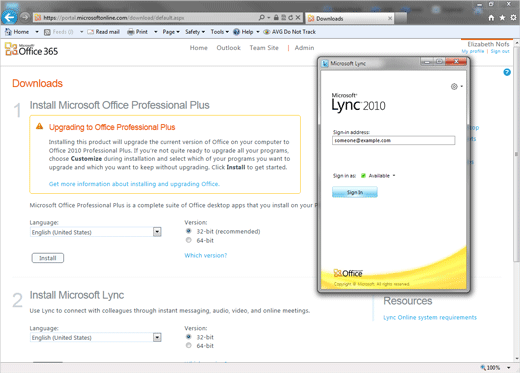This screenshot has height=373, width=520.
Task: Open Get more information about installing link
Action: click(134, 184)
